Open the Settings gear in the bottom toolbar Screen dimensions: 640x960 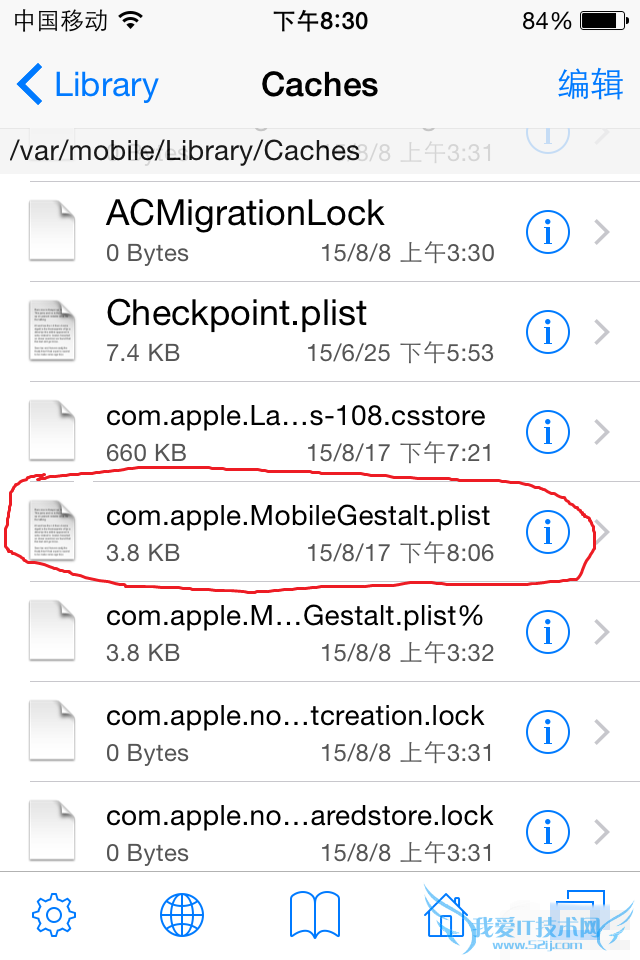[53, 914]
